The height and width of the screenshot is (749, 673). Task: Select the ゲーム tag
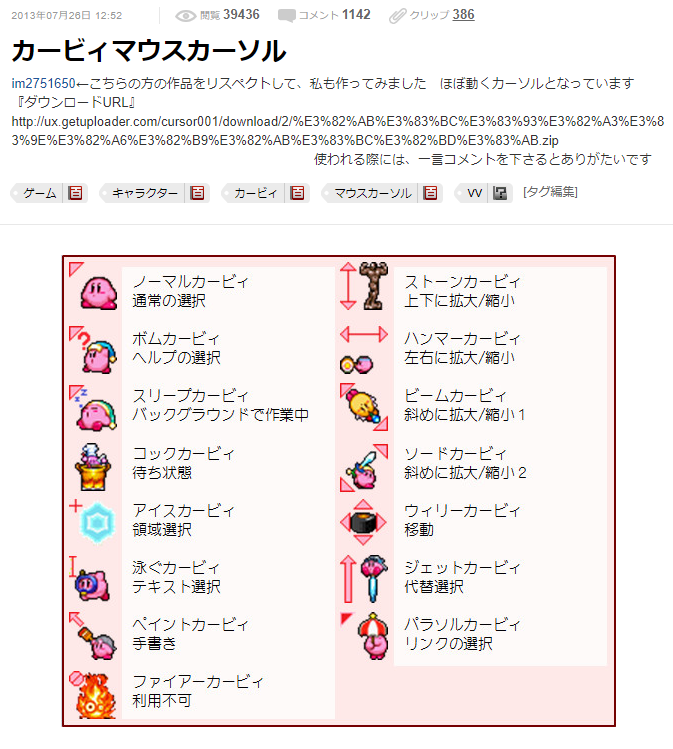tap(40, 193)
